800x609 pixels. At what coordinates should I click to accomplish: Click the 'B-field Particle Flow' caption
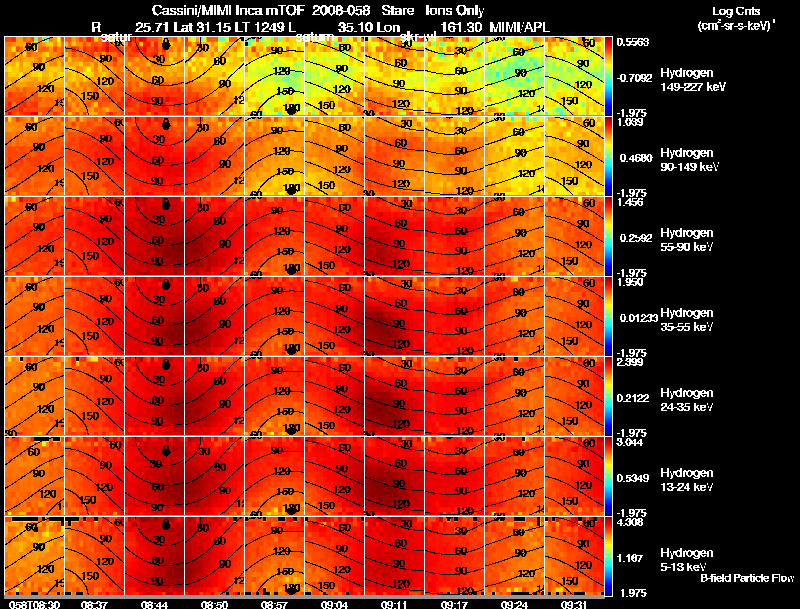coord(747,578)
